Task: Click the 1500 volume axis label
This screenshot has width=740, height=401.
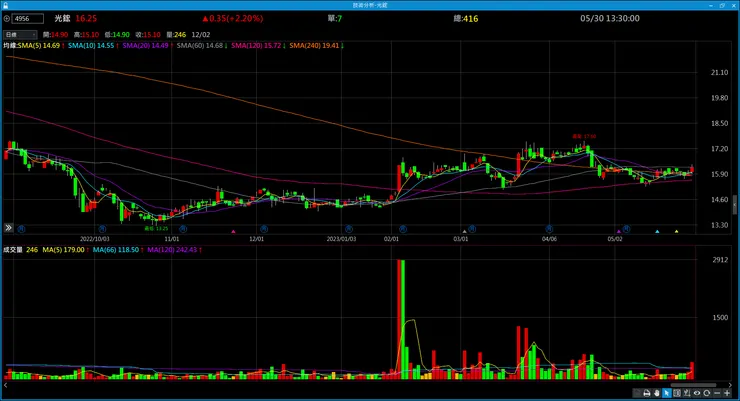Action: [x=720, y=317]
